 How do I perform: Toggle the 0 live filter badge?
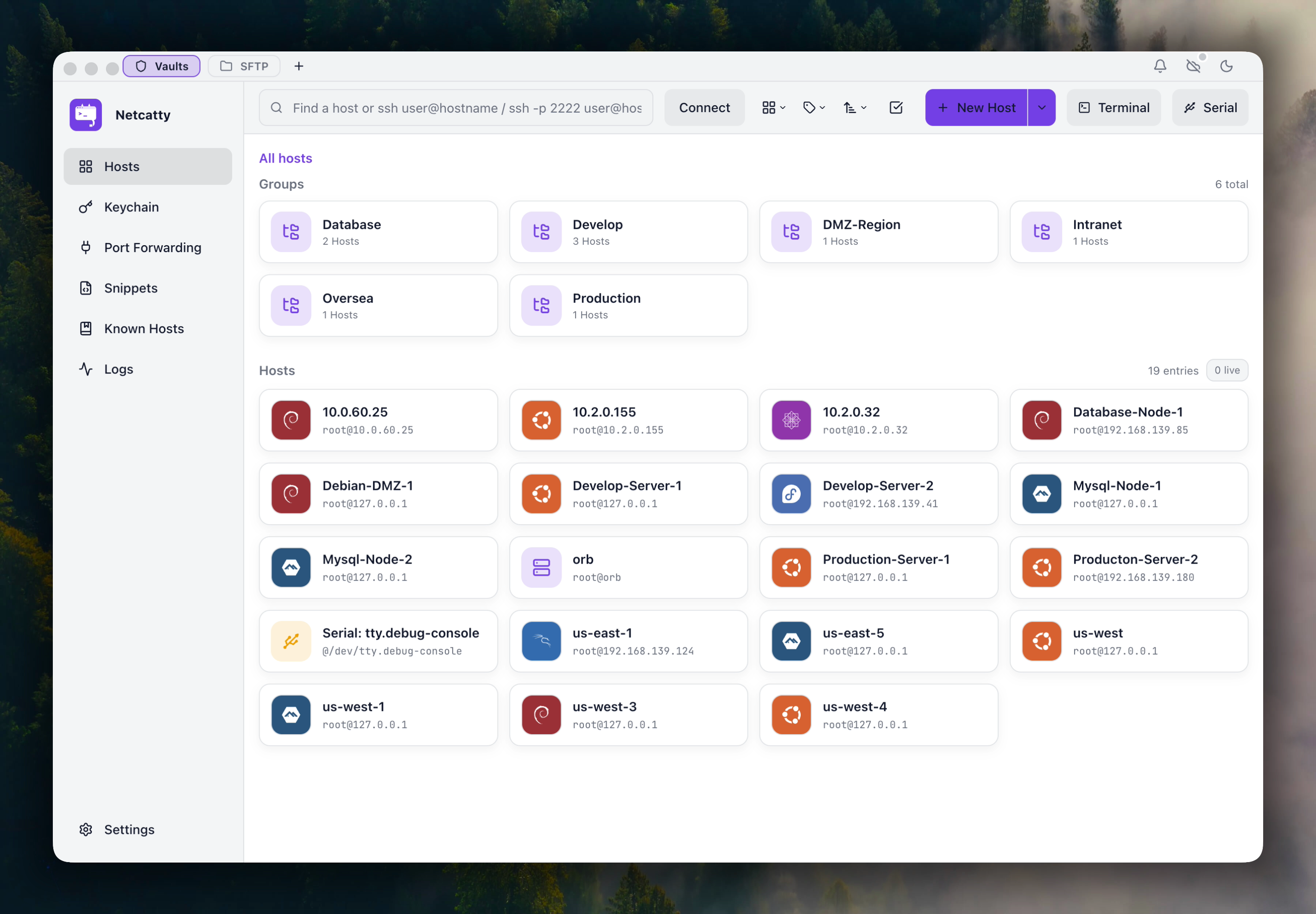point(1227,370)
